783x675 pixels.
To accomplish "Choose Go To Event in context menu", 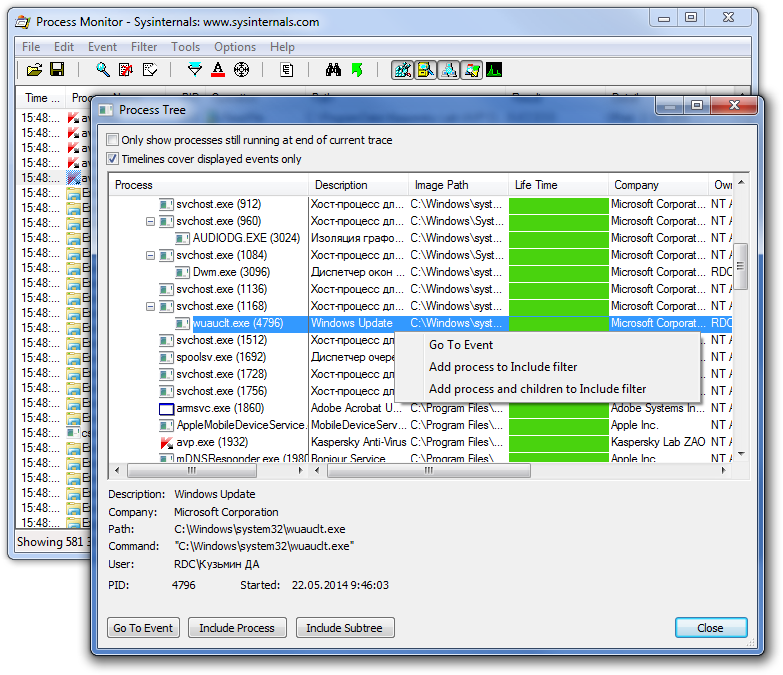I will click(x=547, y=345).
